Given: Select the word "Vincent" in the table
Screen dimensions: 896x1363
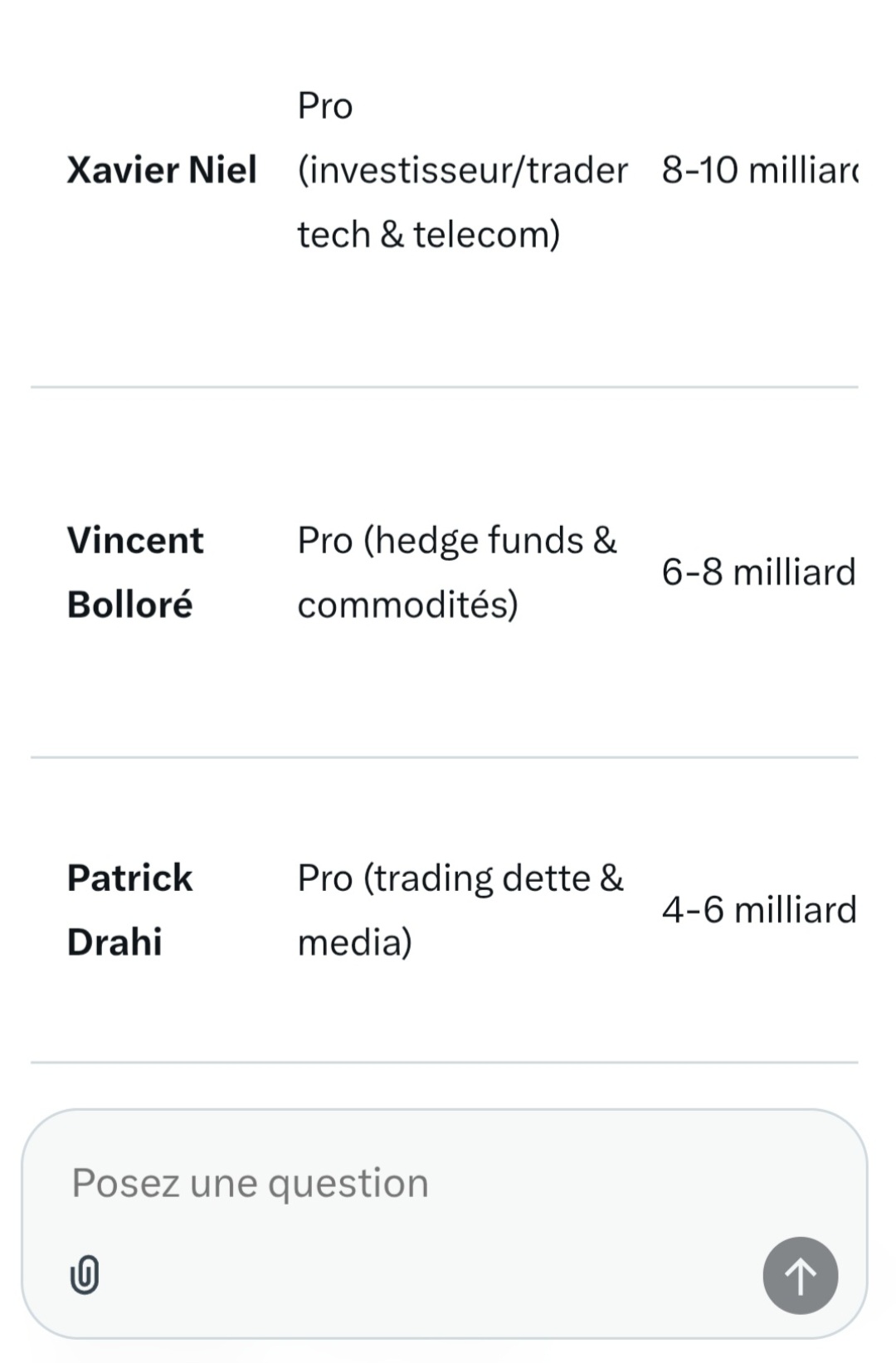Looking at the screenshot, I should click(135, 540).
